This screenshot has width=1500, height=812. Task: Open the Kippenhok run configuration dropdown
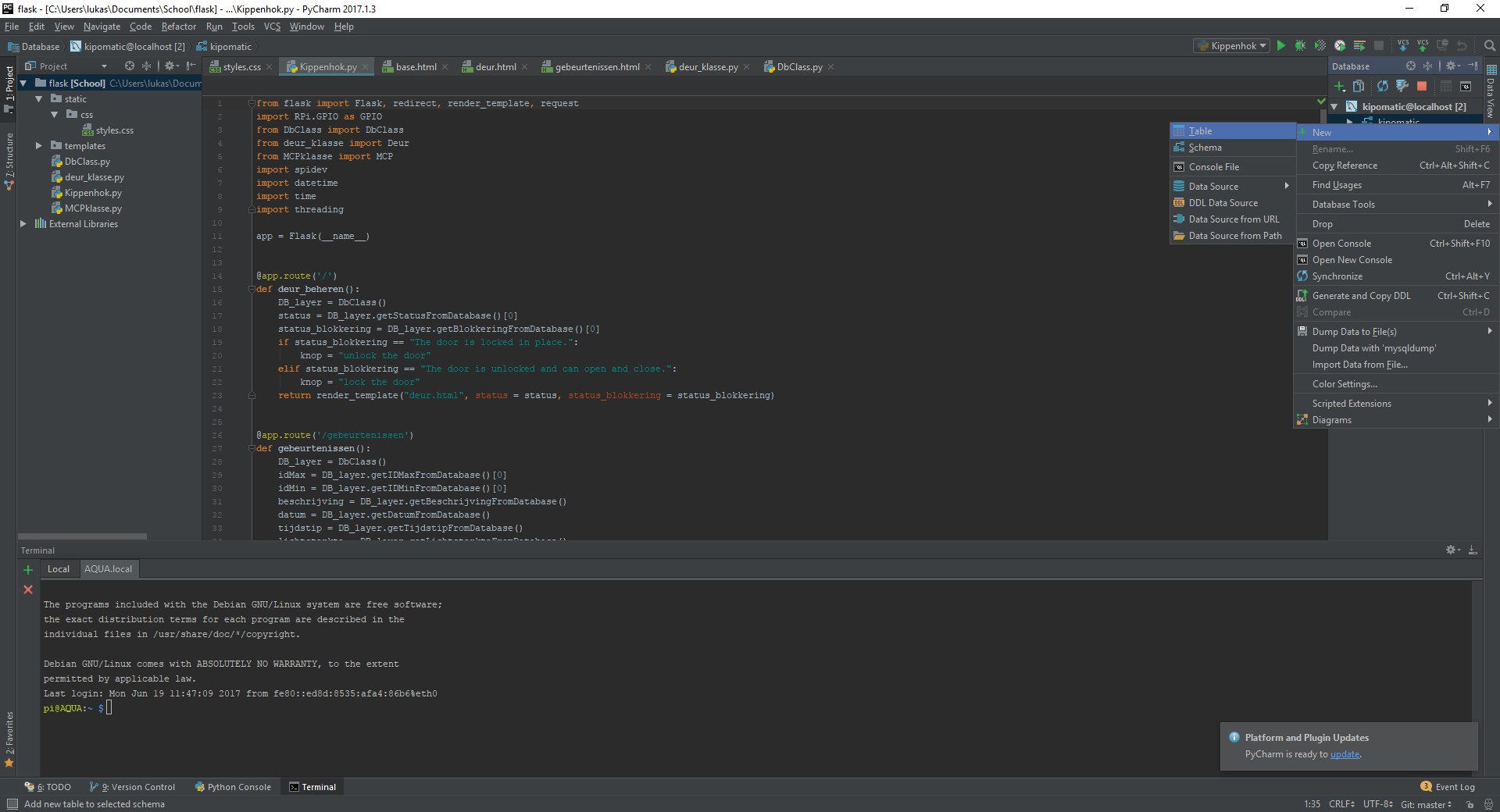click(1233, 46)
